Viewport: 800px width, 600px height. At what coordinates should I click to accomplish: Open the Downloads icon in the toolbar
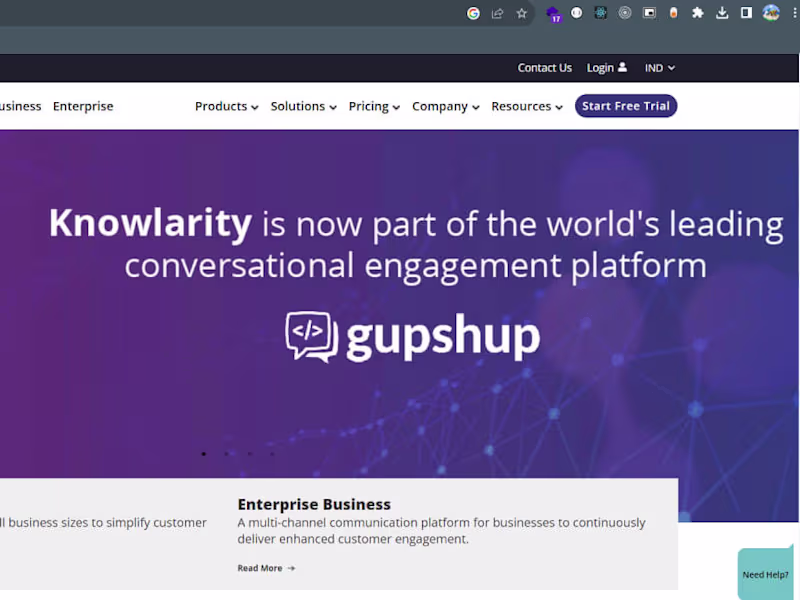tap(722, 13)
